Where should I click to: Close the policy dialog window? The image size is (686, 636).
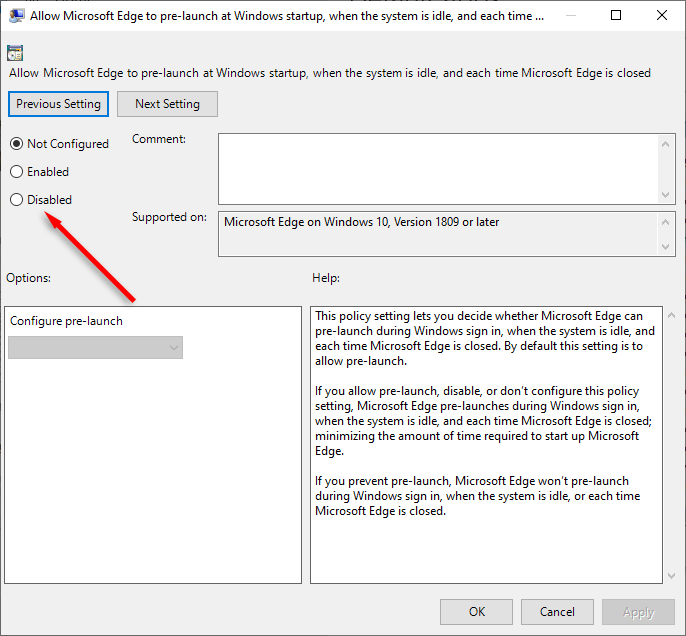pyautogui.click(x=662, y=16)
